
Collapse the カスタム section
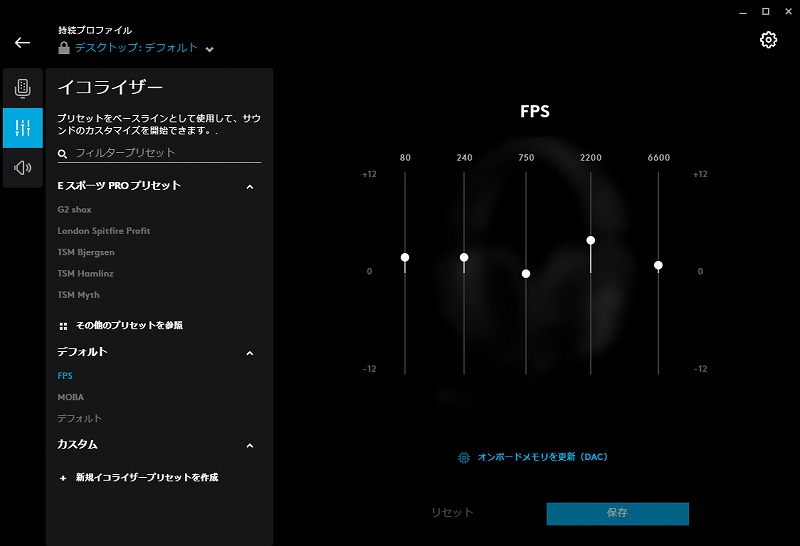[x=249, y=445]
